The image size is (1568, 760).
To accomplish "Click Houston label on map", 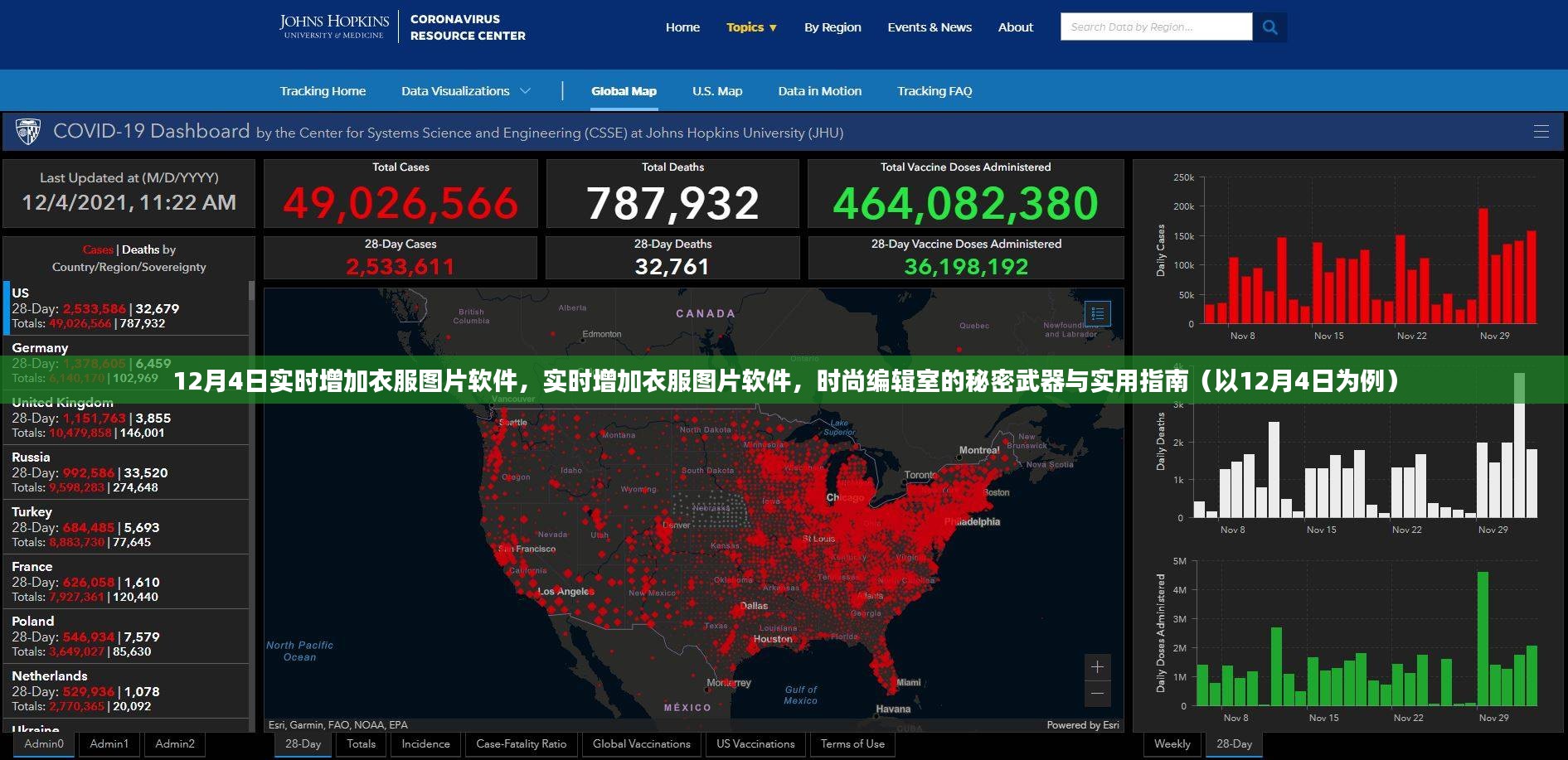I will pos(773,639).
